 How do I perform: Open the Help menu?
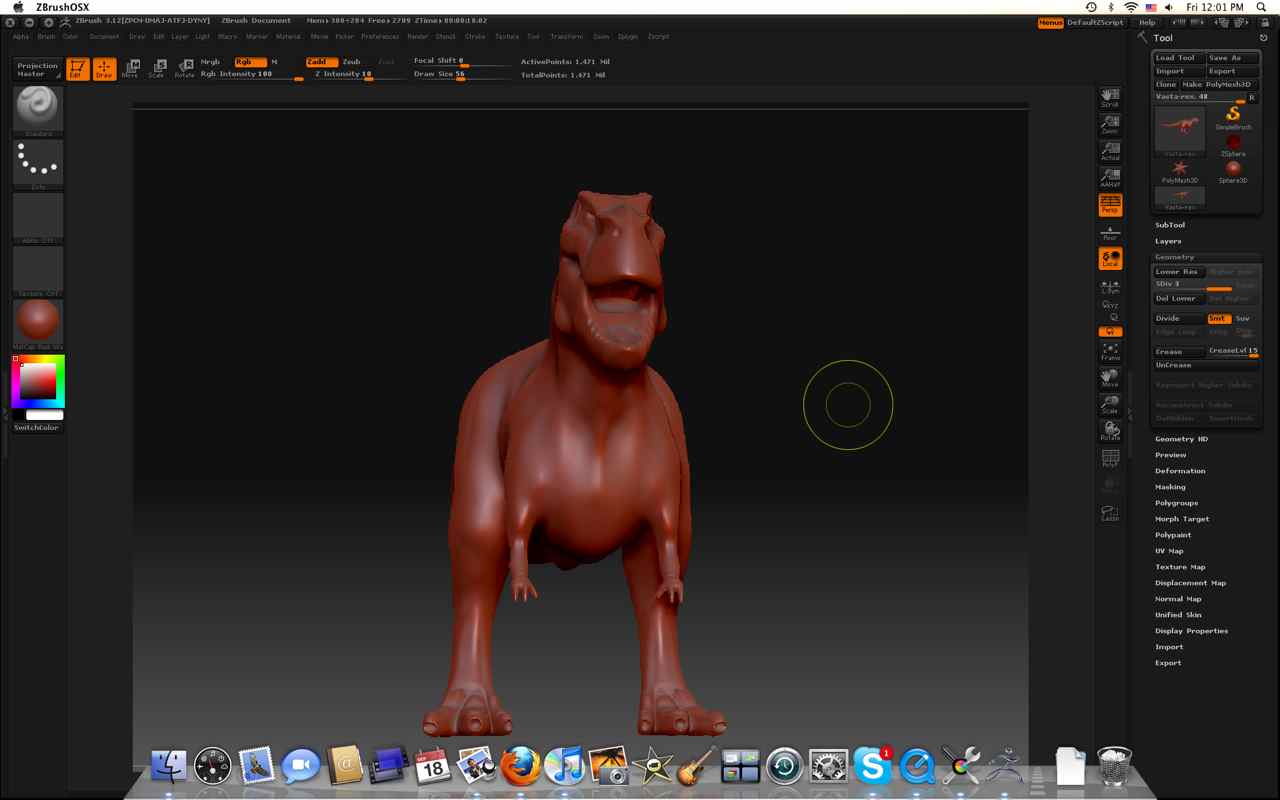point(1147,22)
